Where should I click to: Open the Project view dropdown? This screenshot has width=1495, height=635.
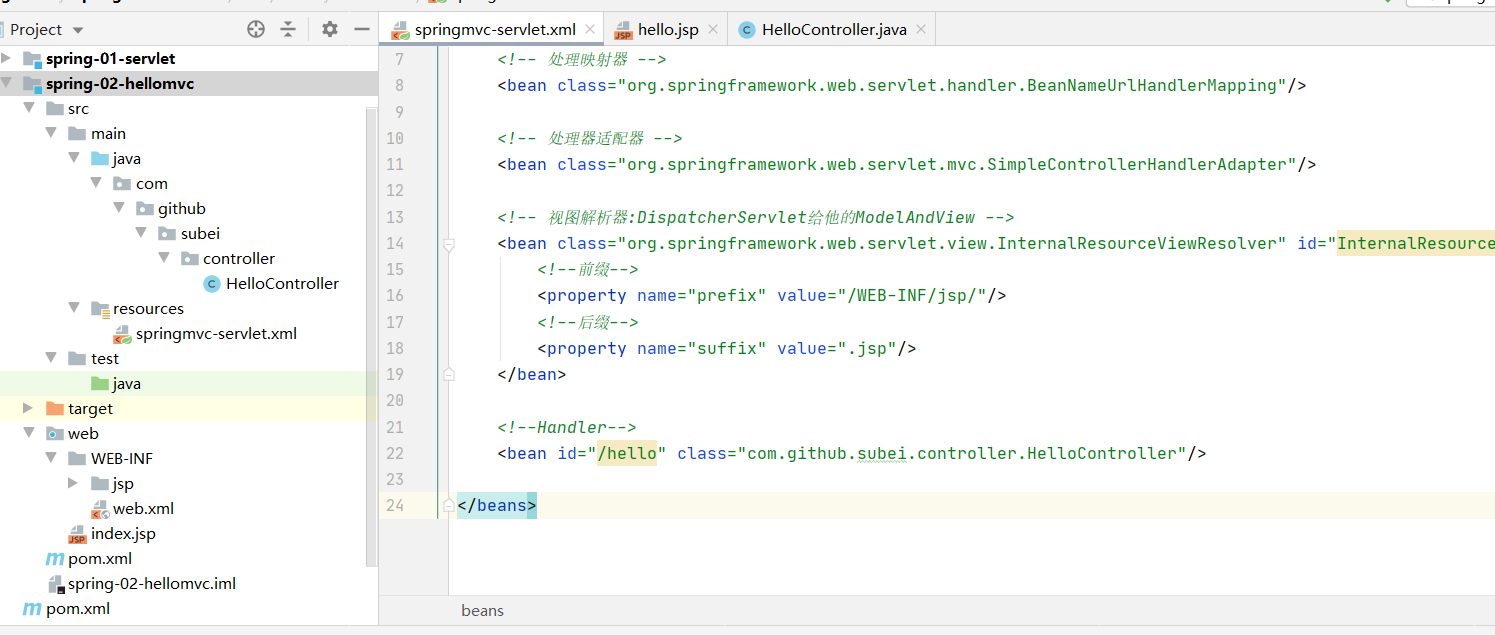(x=78, y=30)
